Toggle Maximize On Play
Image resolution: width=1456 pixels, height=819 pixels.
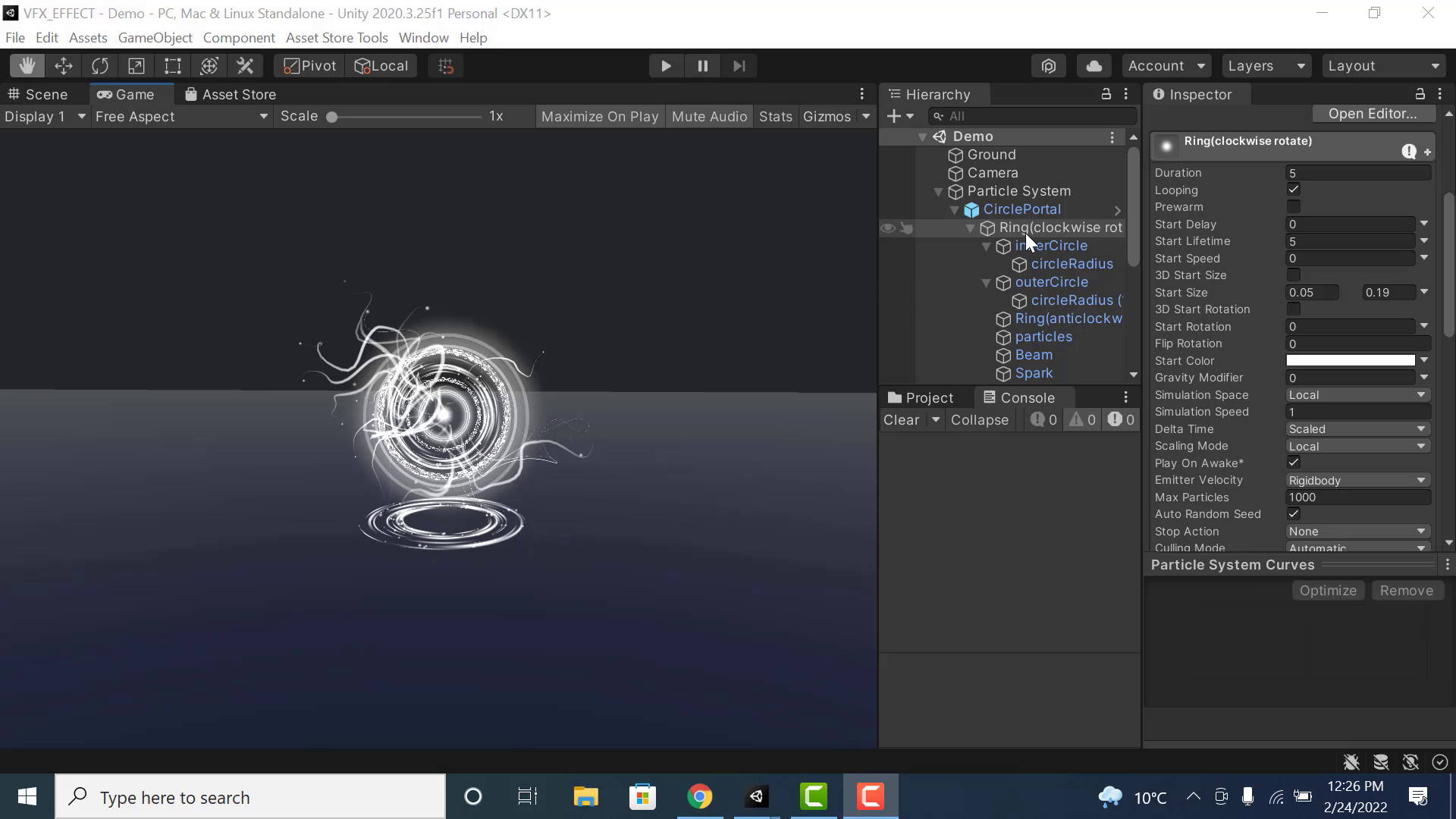tap(600, 117)
